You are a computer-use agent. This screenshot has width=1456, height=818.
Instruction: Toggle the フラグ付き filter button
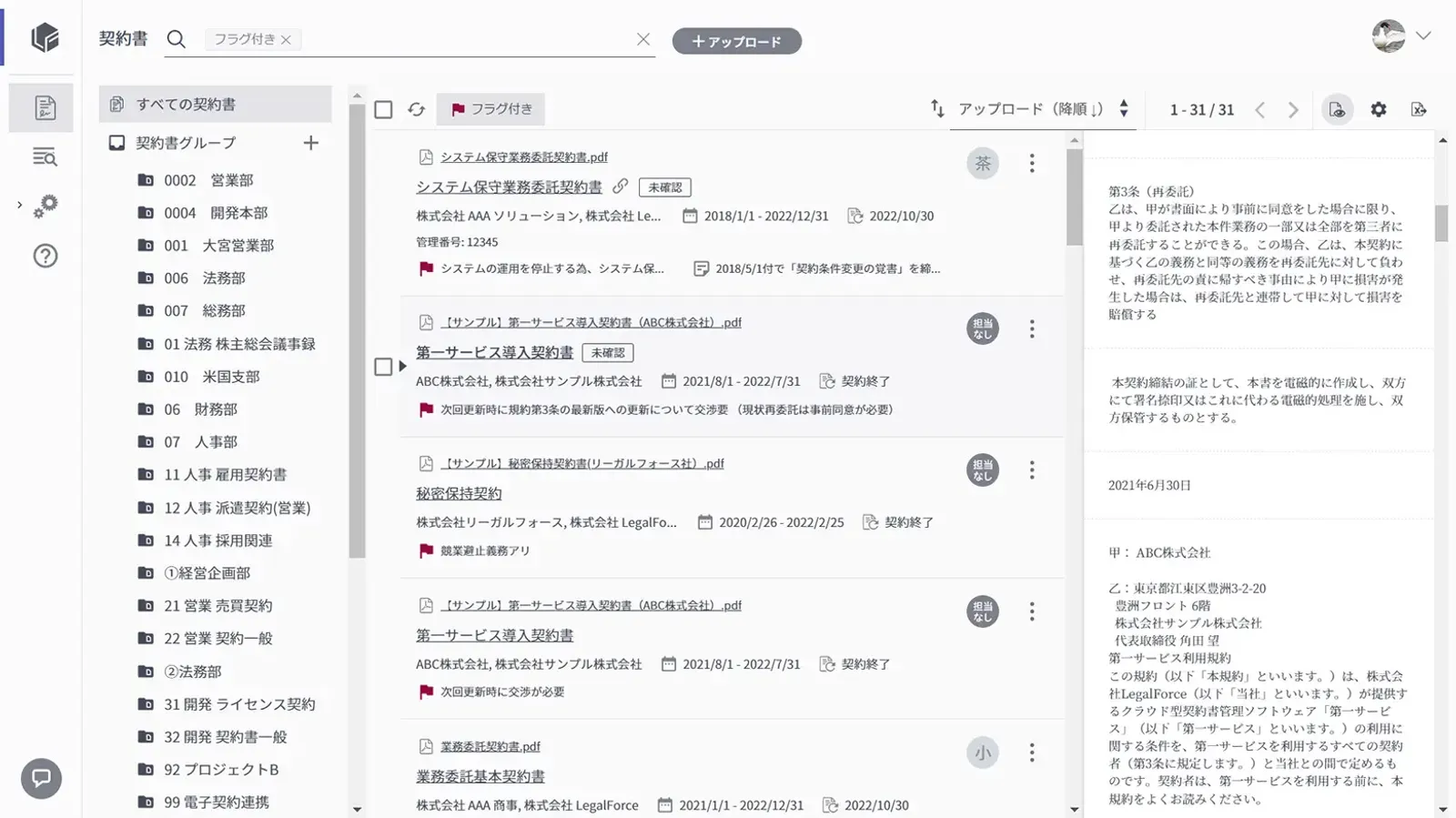pyautogui.click(x=491, y=109)
